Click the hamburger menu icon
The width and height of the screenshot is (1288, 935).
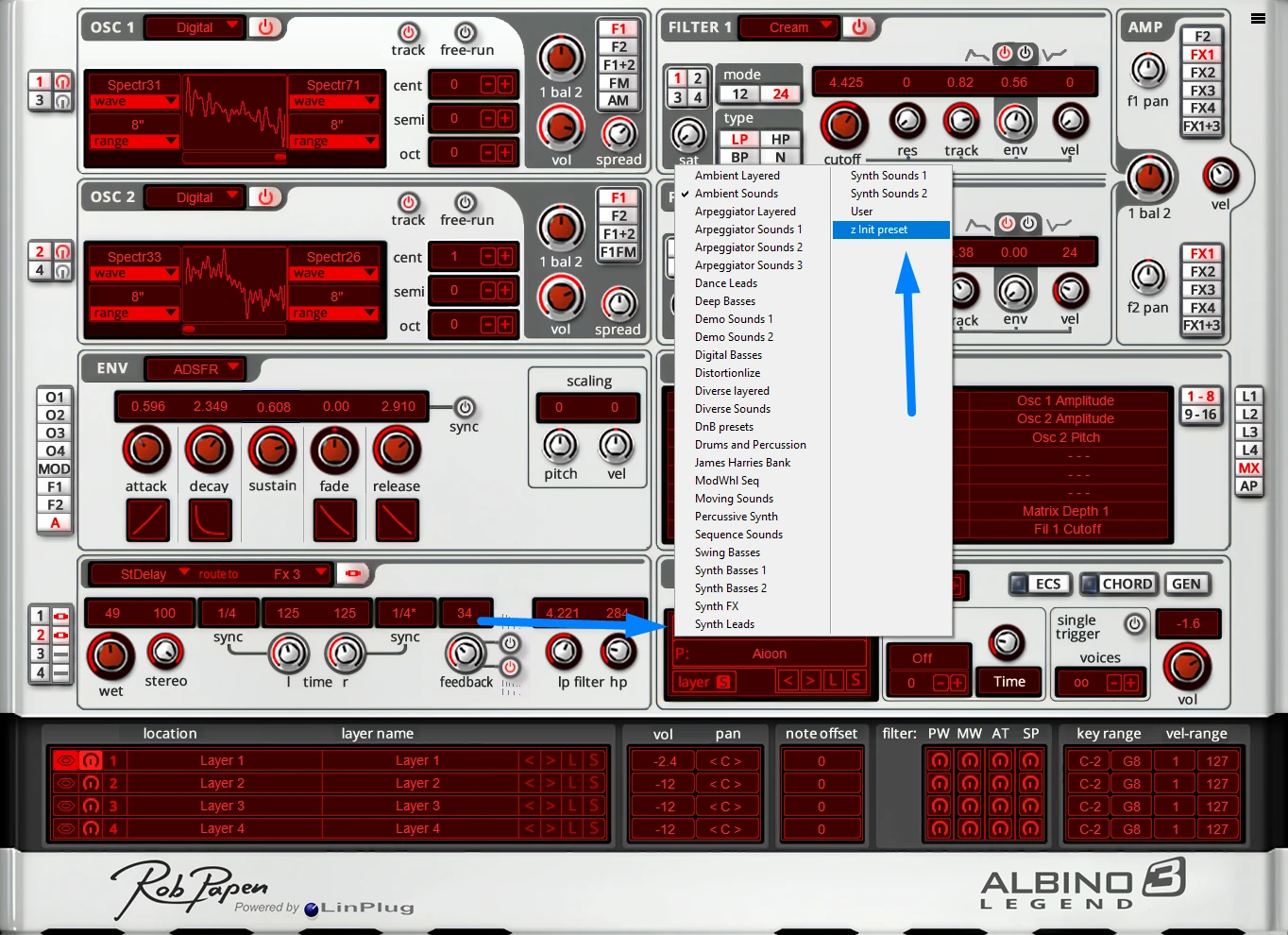(x=1258, y=18)
